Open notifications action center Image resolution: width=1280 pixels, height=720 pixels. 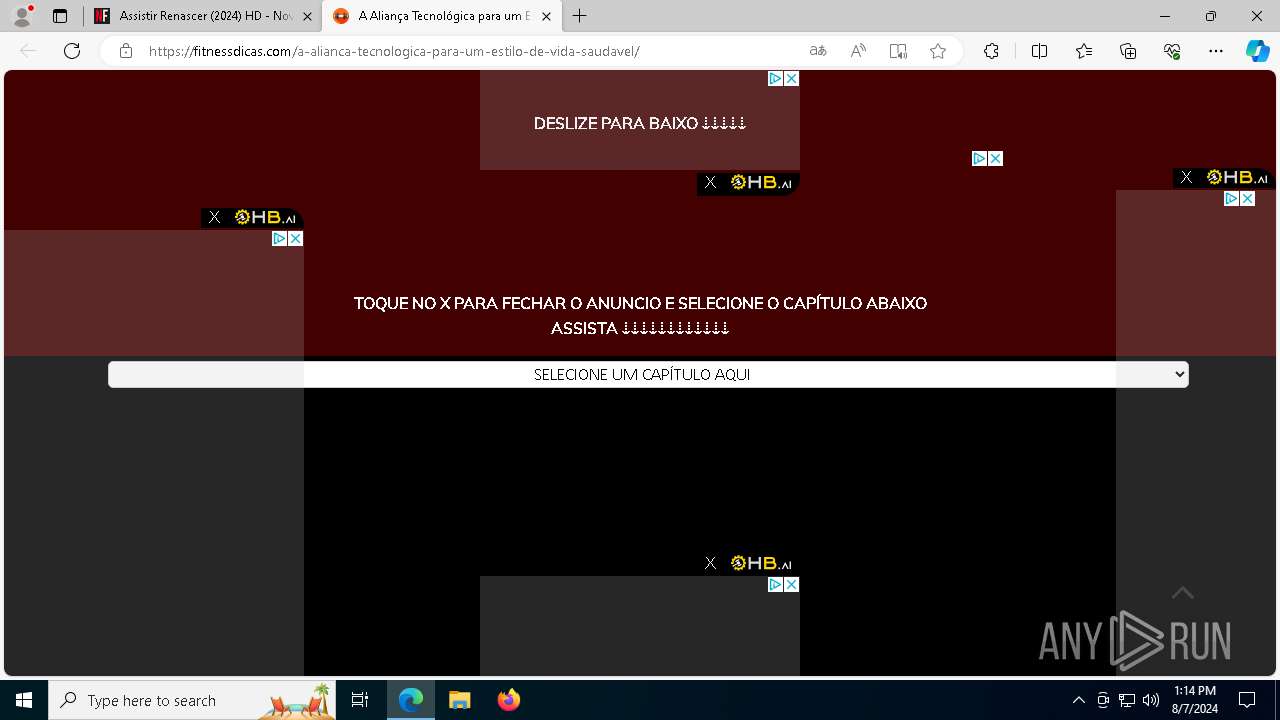[1247, 700]
